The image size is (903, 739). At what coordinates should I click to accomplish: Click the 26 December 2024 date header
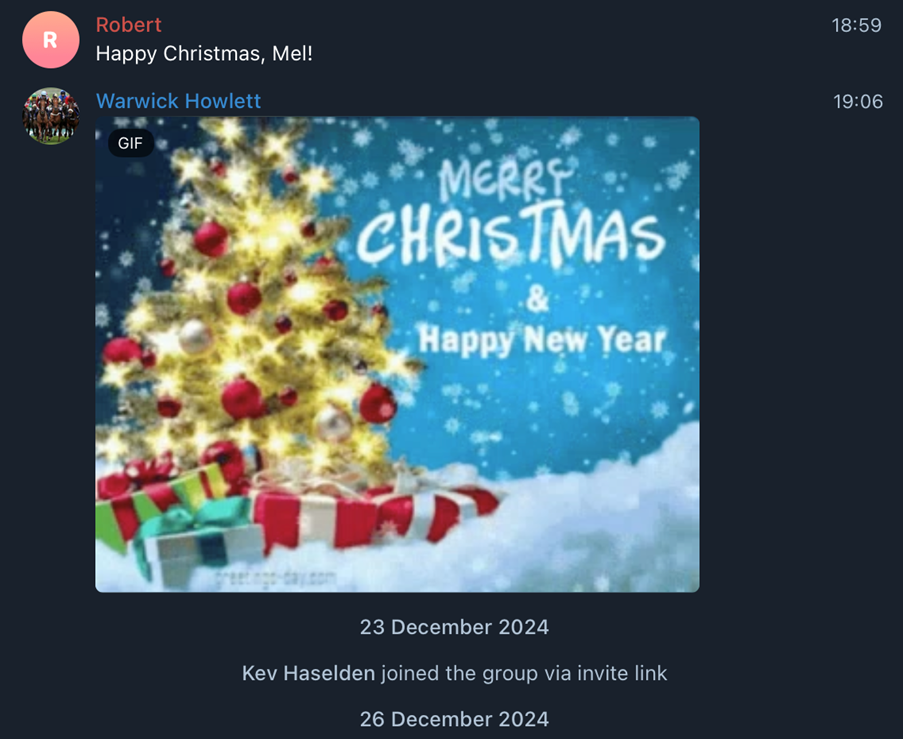pyautogui.click(x=454, y=719)
